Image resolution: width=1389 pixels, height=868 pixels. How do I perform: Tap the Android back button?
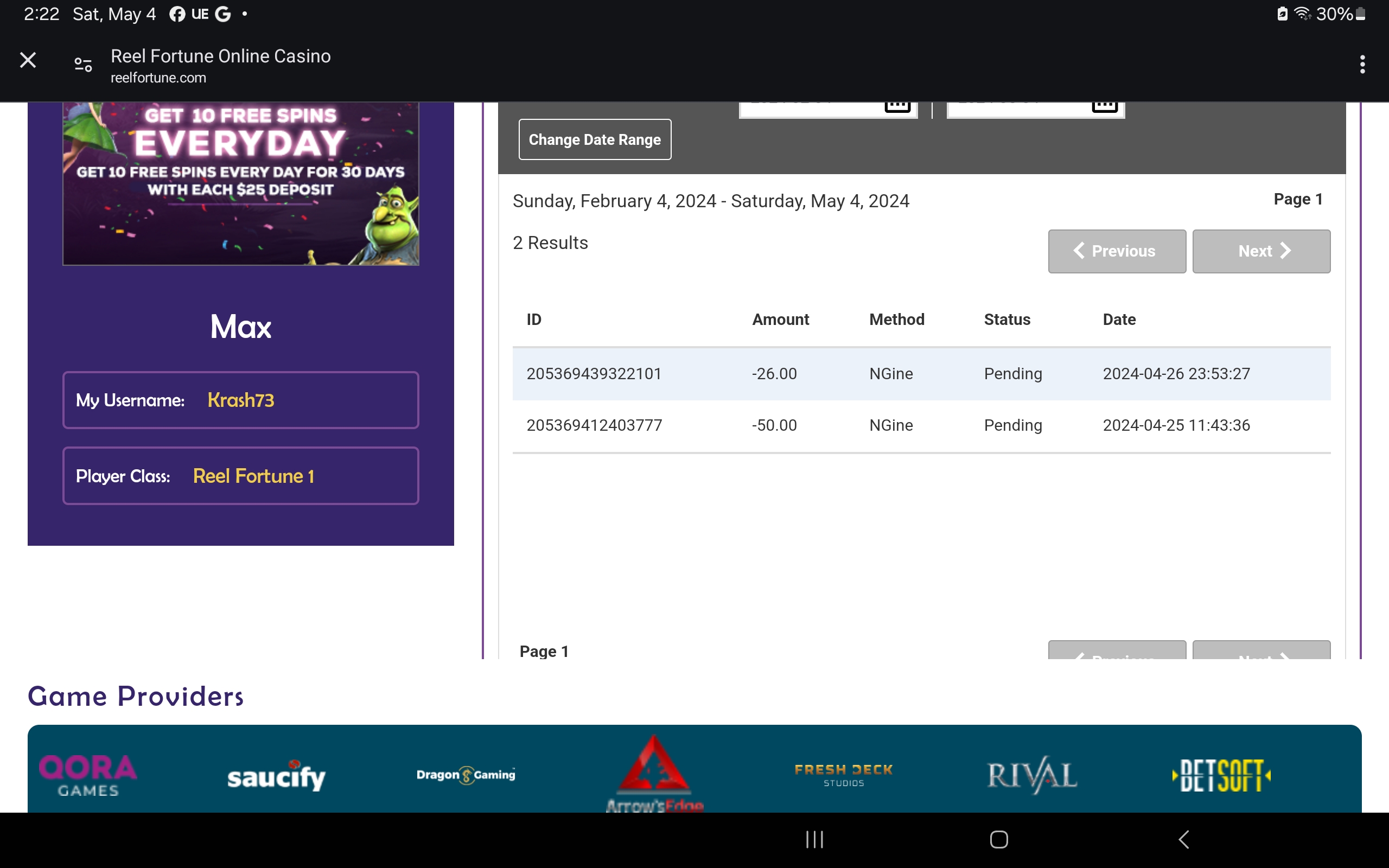tap(1183, 839)
